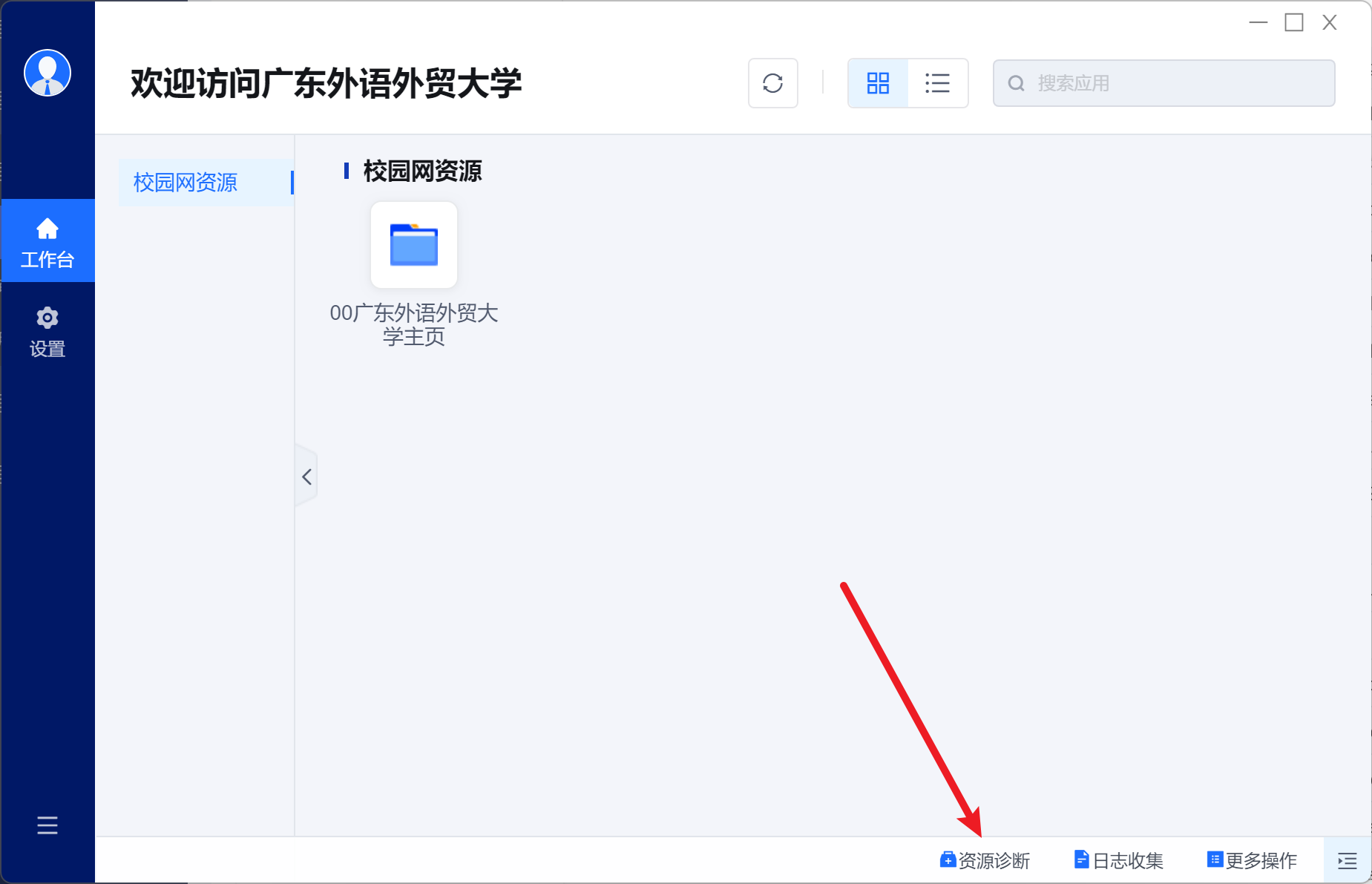
Task: Collapse the category side panel
Action: point(306,477)
